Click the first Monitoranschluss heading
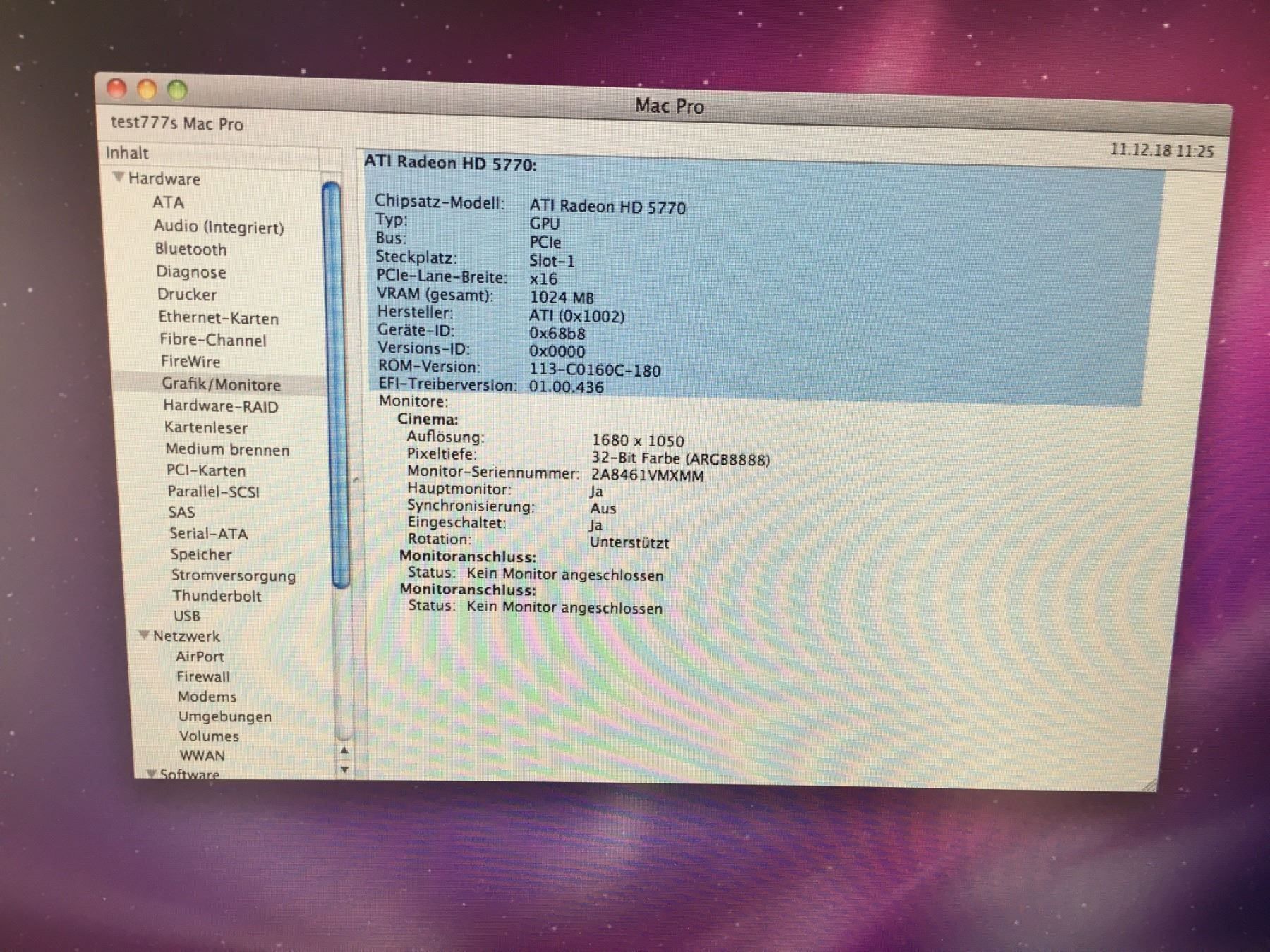This screenshot has height=952, width=1270. 468,556
